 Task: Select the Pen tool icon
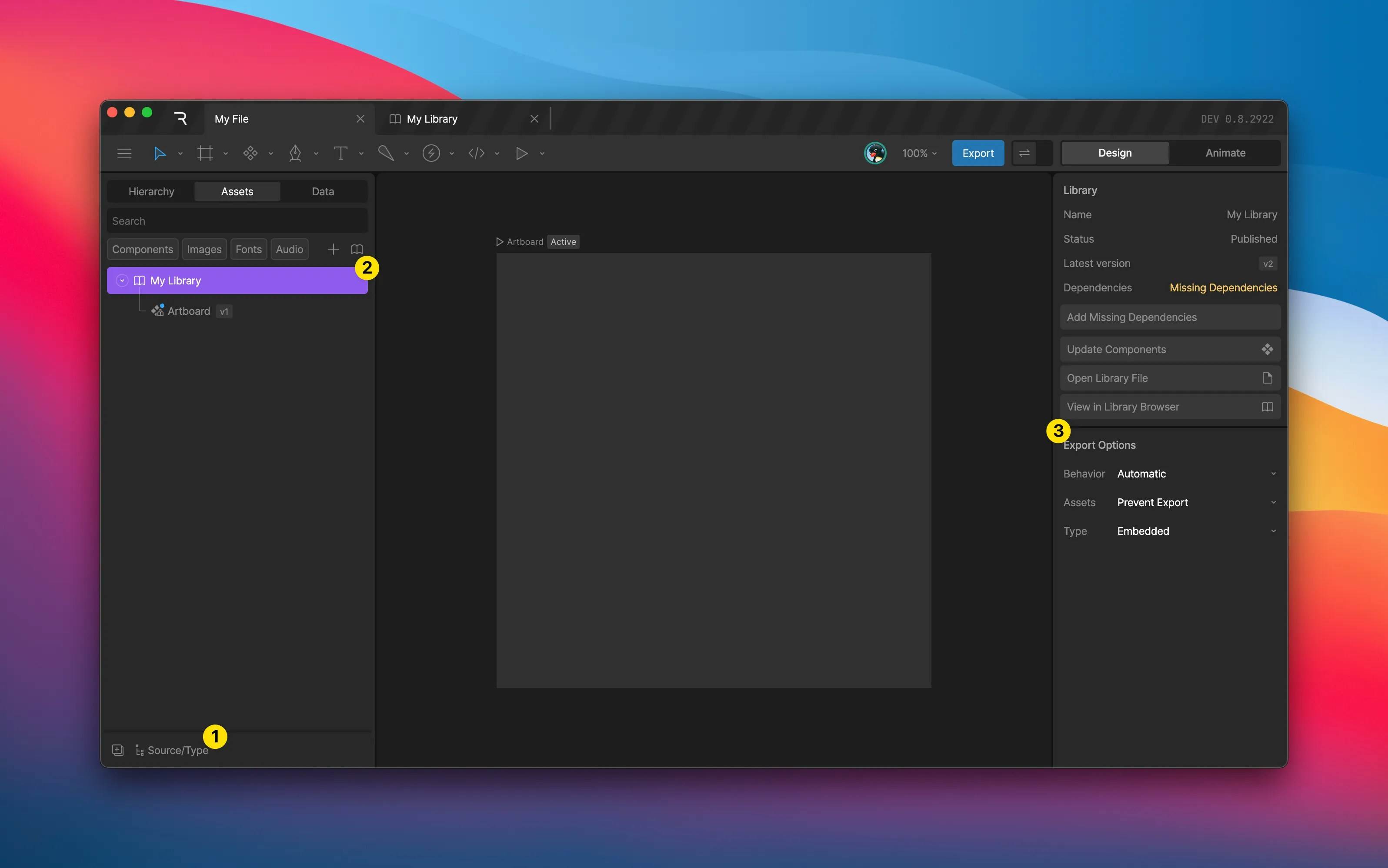pyautogui.click(x=295, y=153)
